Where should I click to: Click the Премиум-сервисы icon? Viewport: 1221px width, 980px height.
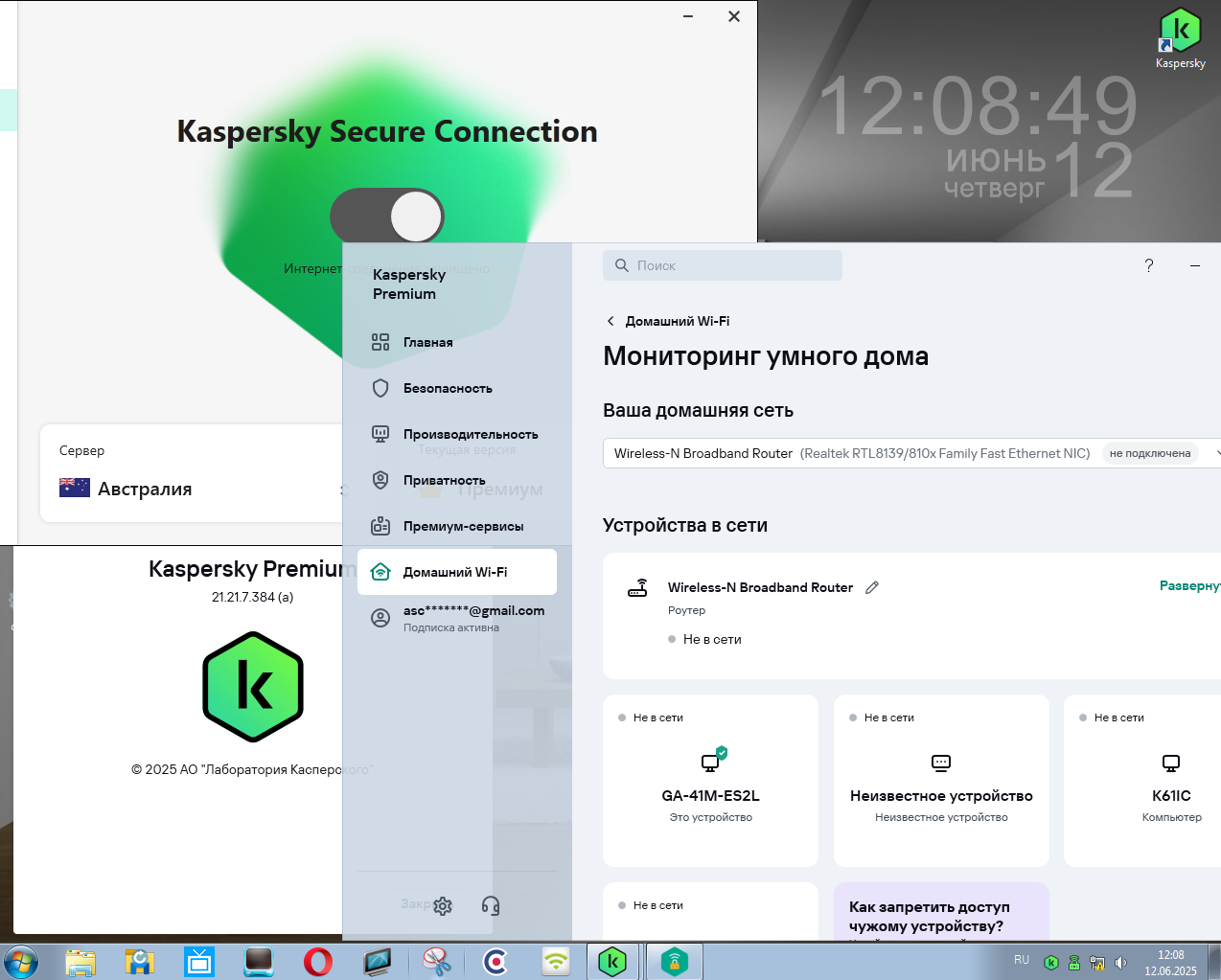coord(380,526)
